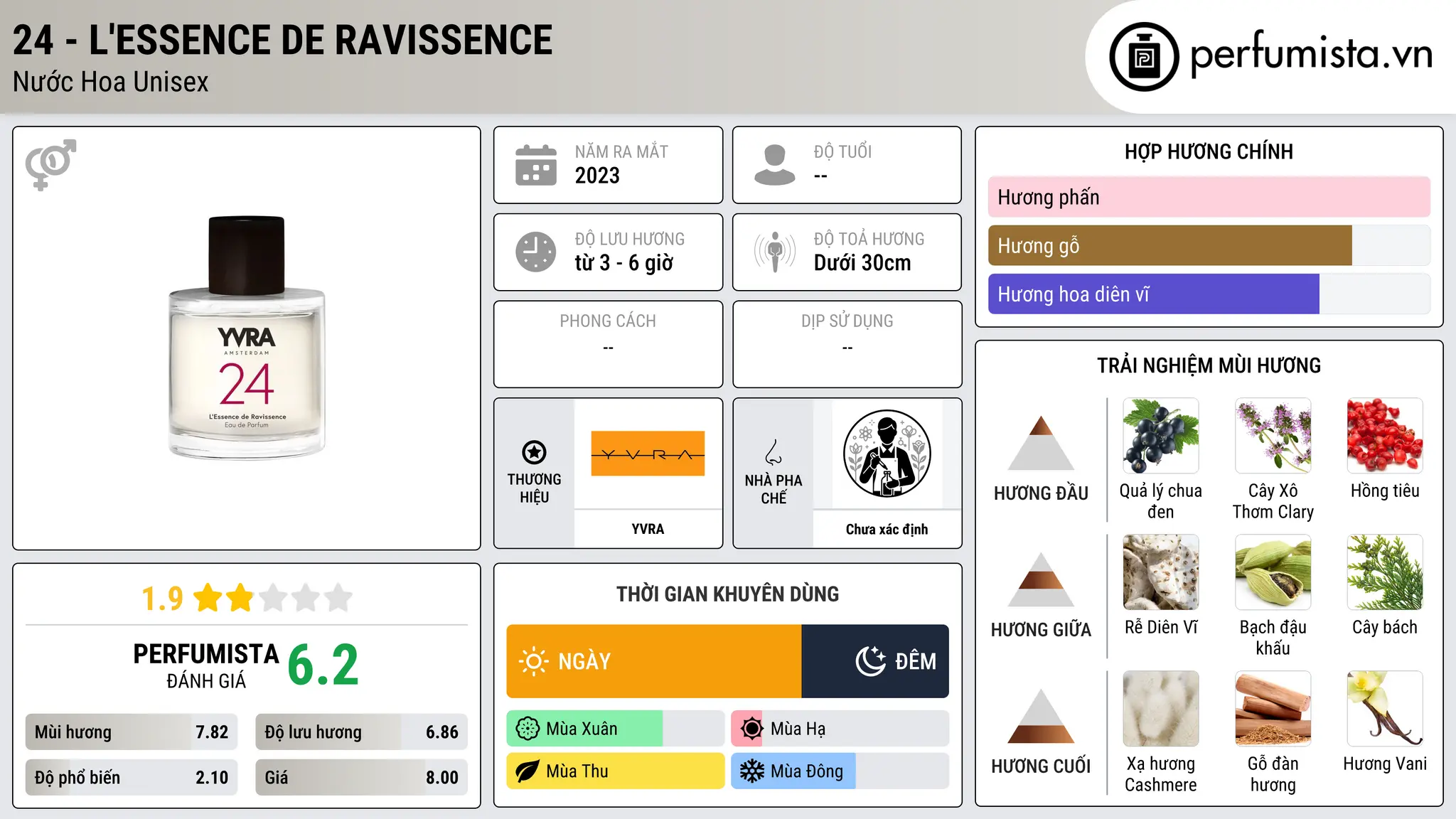1456x819 pixels.
Task: Click the clock icon beside Độ lưu hương
Action: tap(536, 252)
